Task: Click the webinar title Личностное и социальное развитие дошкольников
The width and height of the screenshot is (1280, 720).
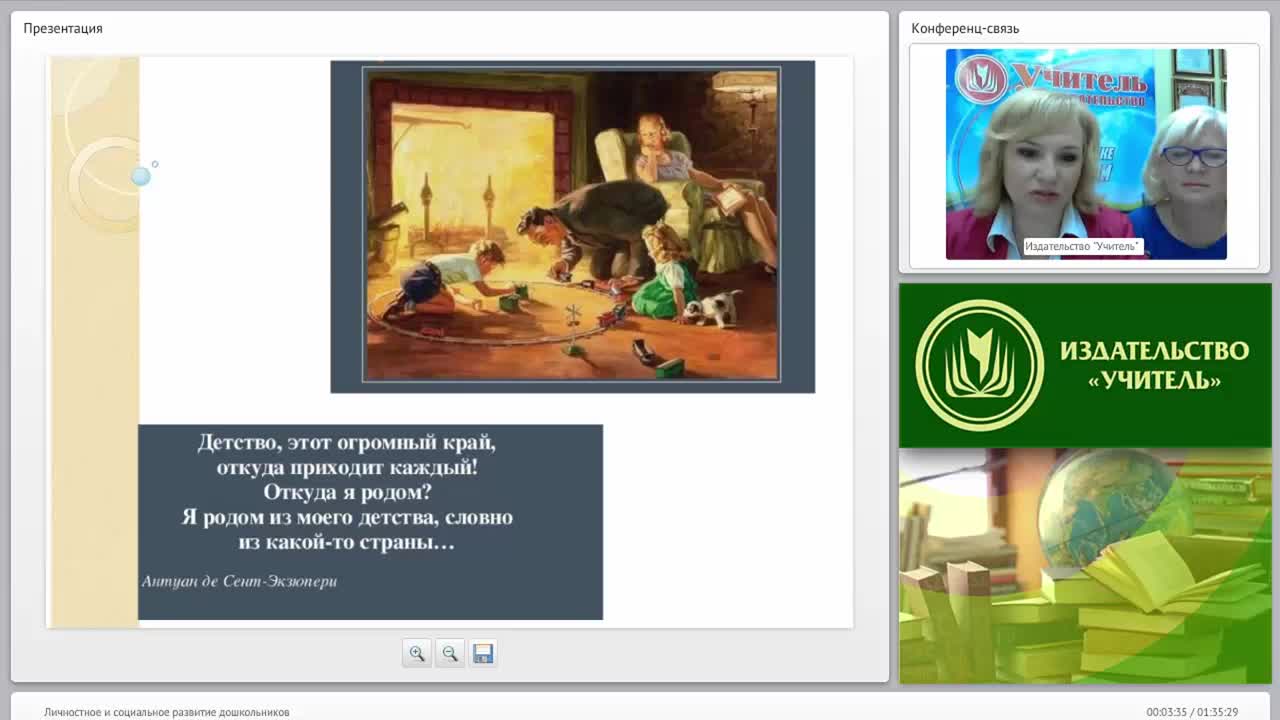Action: coord(167,712)
